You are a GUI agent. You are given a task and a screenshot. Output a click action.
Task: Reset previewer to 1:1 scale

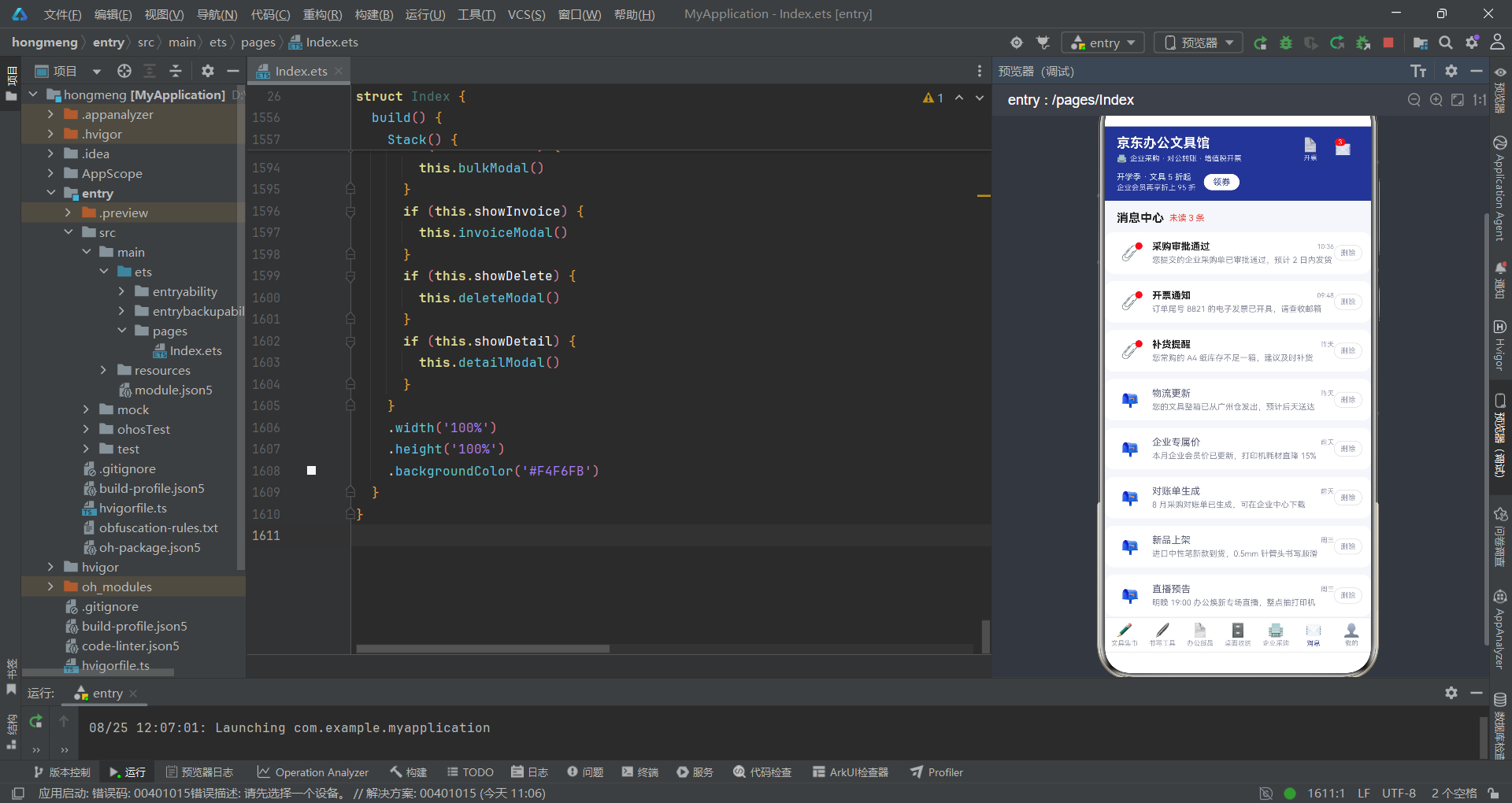click(1480, 100)
